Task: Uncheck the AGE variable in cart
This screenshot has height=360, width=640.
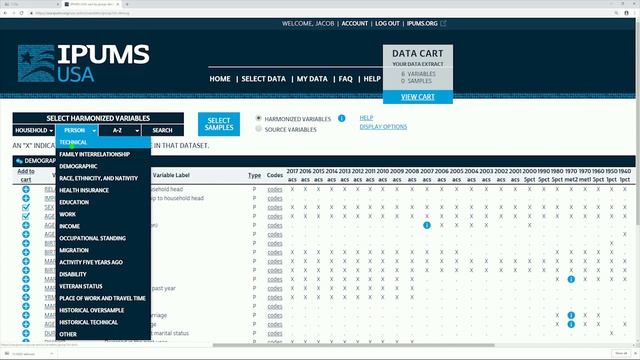Action: click(26, 216)
